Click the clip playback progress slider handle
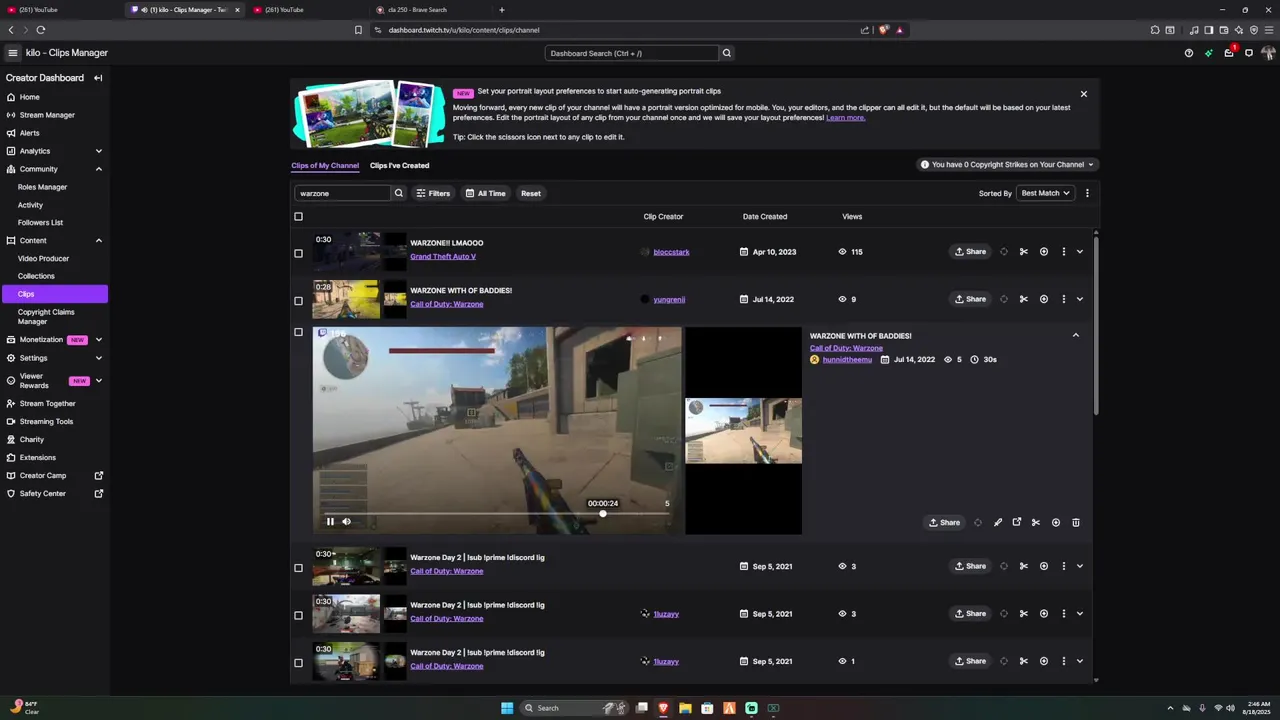Screen dimensions: 1280x720 point(603,514)
